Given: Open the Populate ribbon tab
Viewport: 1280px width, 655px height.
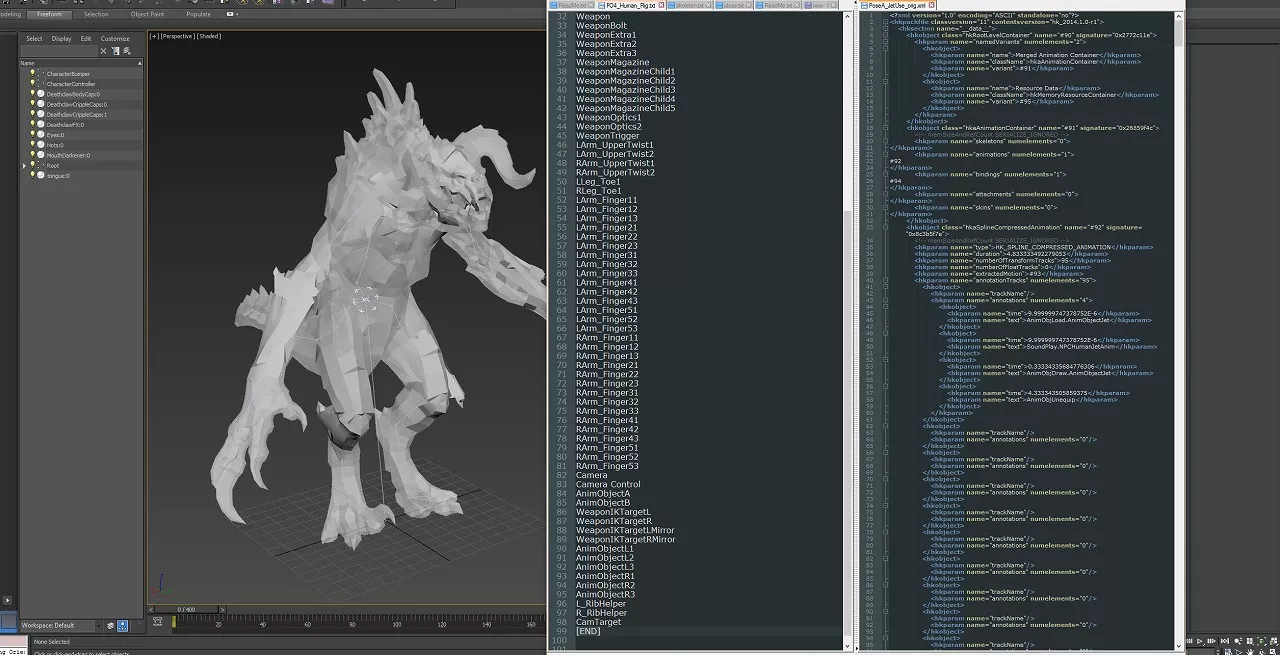Looking at the screenshot, I should [198, 14].
